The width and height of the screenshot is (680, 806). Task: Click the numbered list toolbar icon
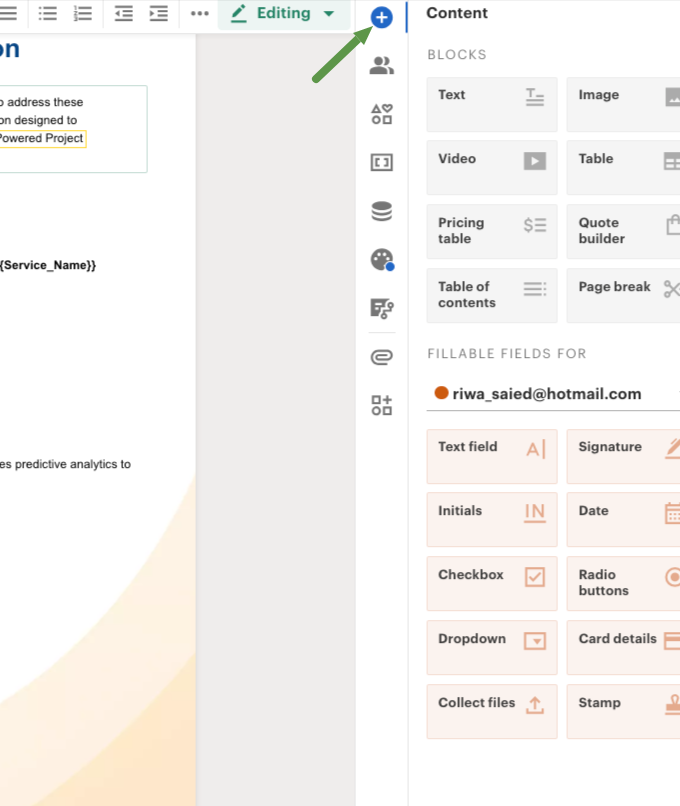point(82,13)
